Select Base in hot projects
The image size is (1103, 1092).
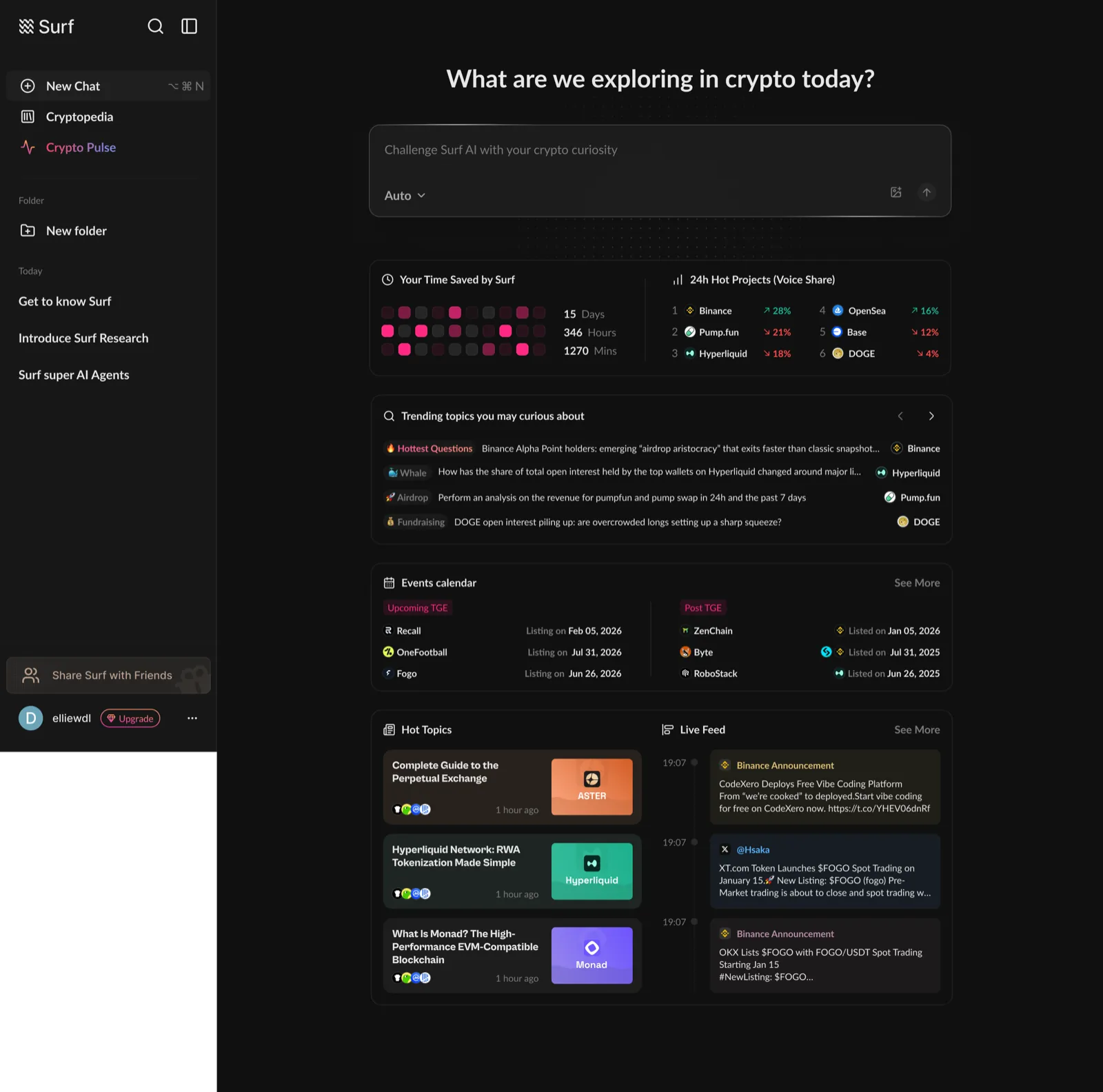click(x=878, y=332)
